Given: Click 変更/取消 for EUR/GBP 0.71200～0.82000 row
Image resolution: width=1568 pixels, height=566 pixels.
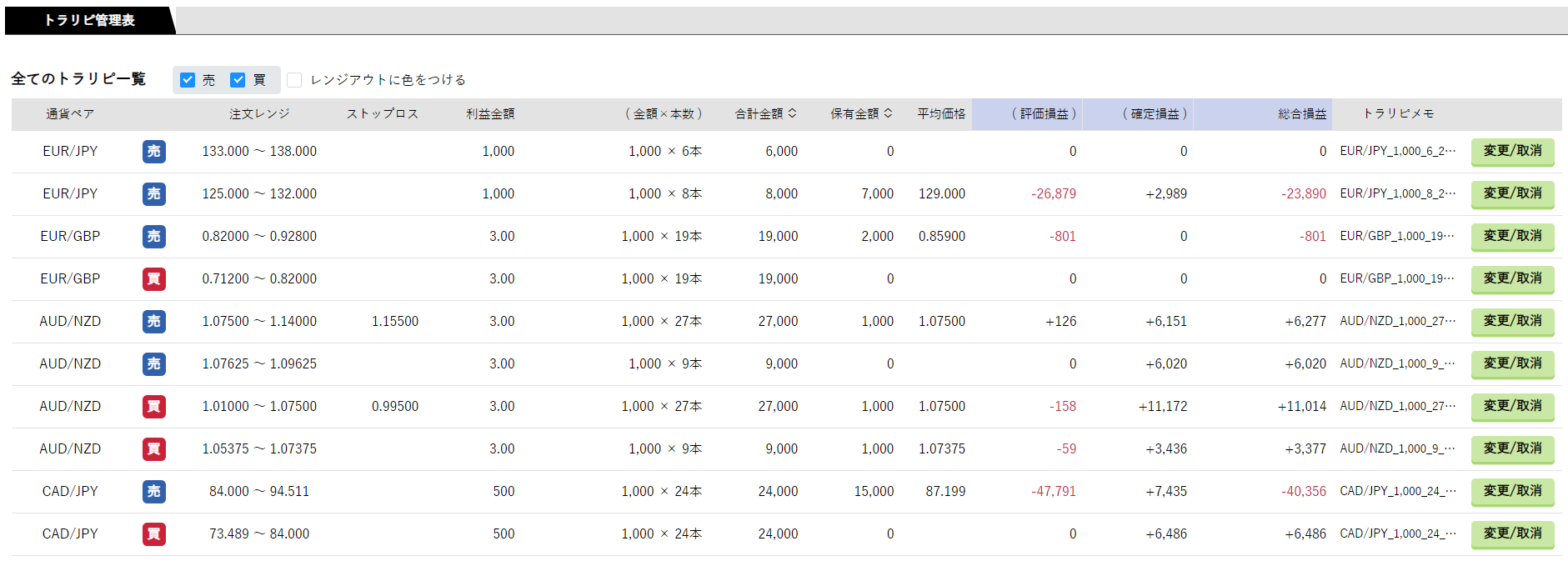Looking at the screenshot, I should point(1512,279).
